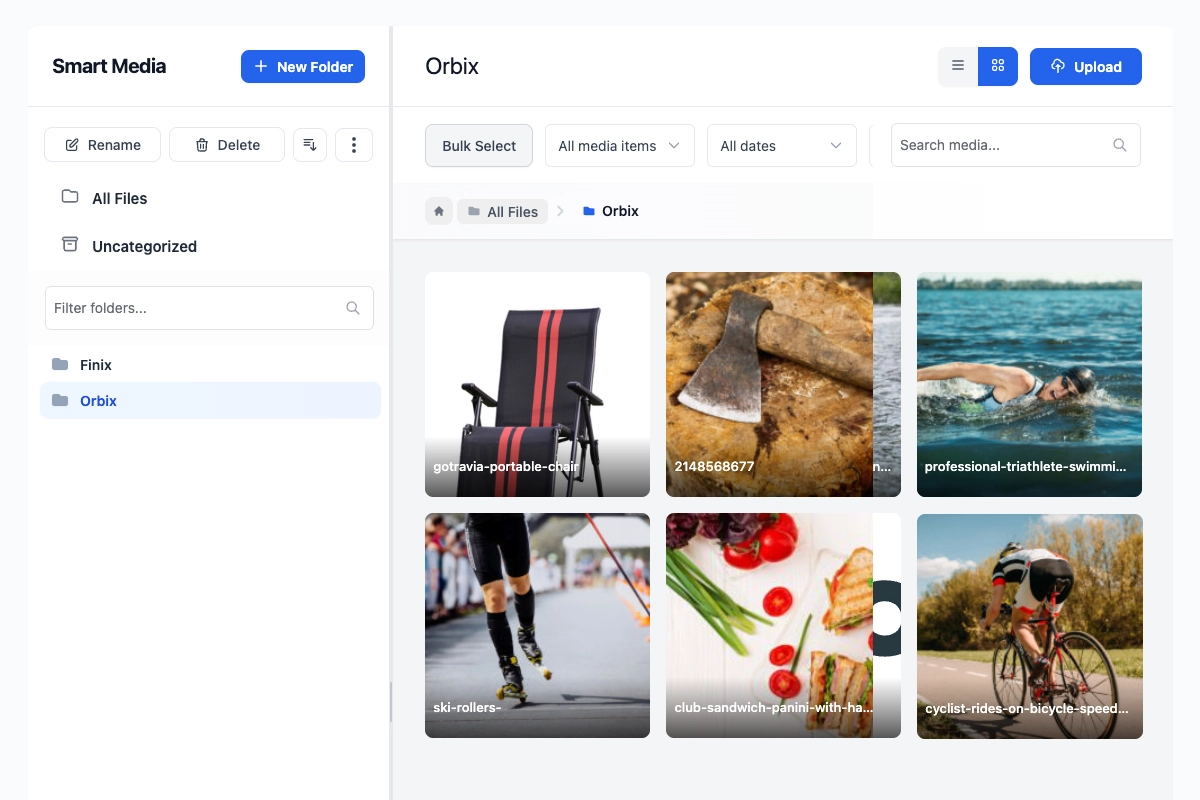Select the Finix folder
The image size is (1200, 800).
95,364
